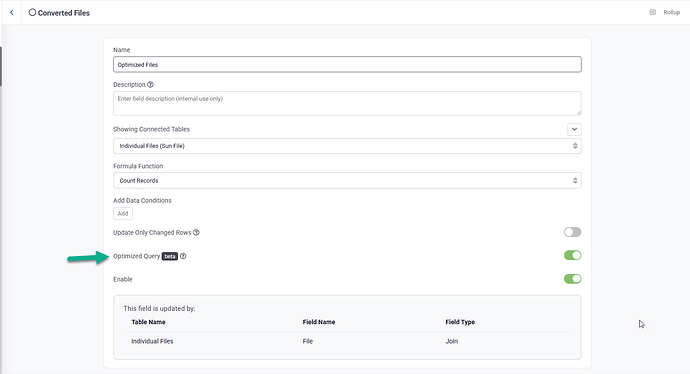
Task: Open the Individual Files (Sun File) dropdown
Action: pyautogui.click(x=347, y=146)
